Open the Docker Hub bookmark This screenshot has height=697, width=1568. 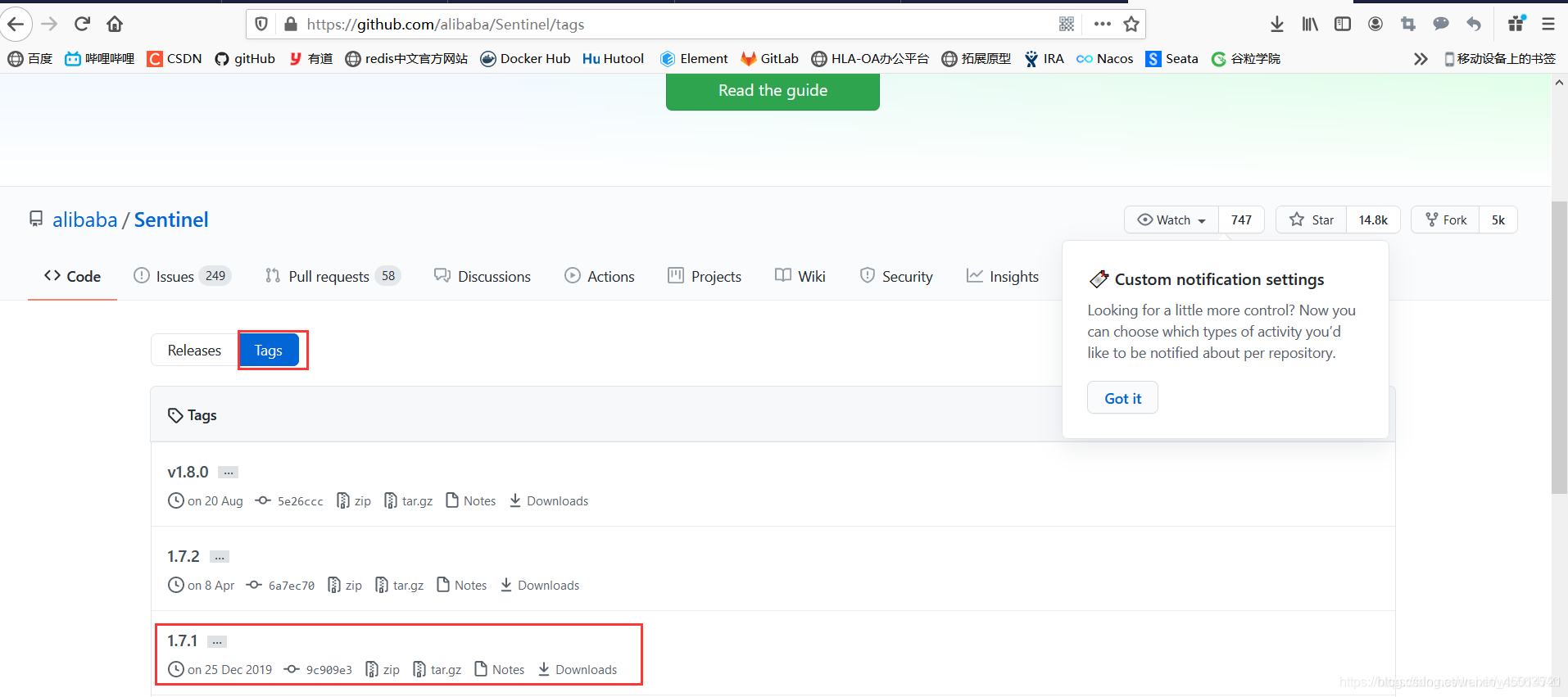(x=525, y=59)
